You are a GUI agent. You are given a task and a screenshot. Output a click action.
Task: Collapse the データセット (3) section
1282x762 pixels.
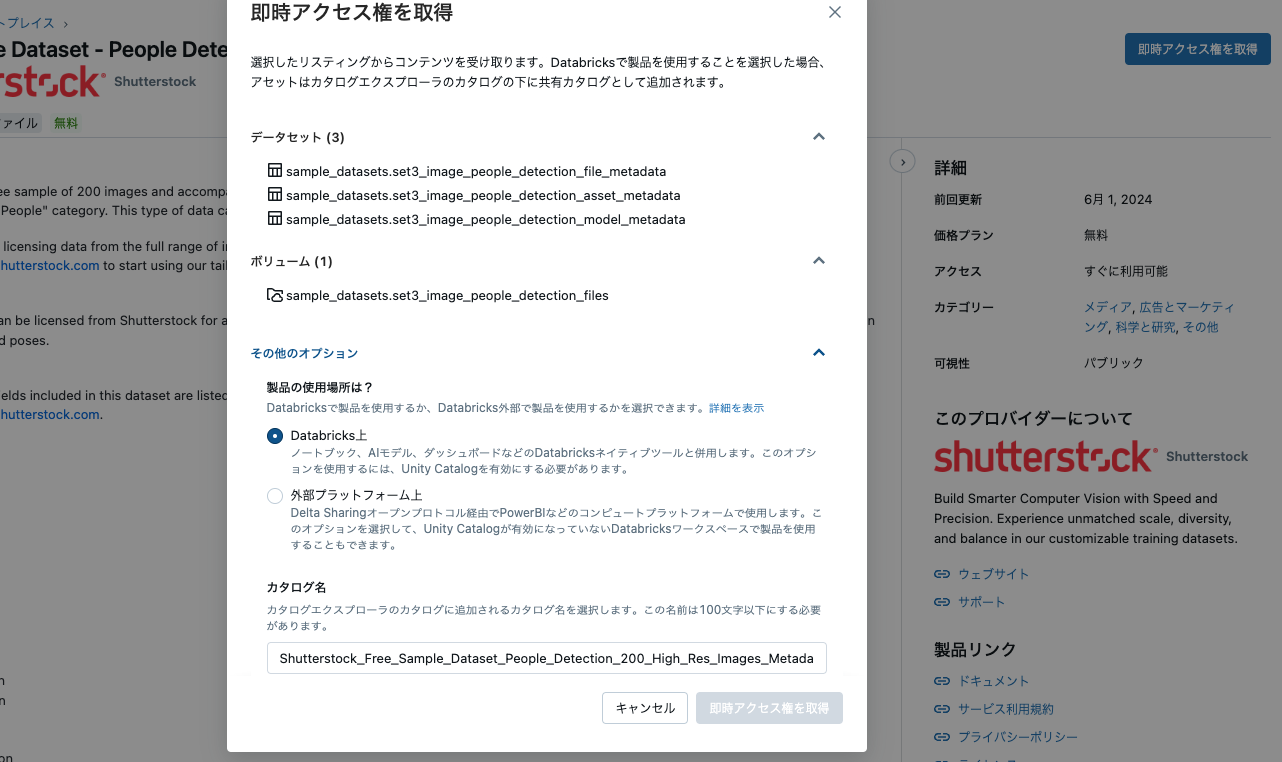tap(818, 137)
